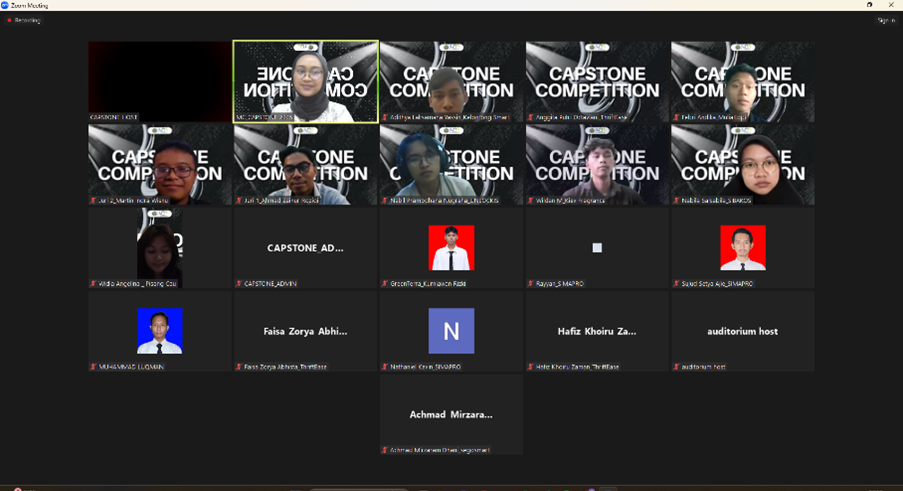Click the 'Nabila Salsabila_SIBAKOS' name label
The width and height of the screenshot is (903, 491).
tap(716, 200)
